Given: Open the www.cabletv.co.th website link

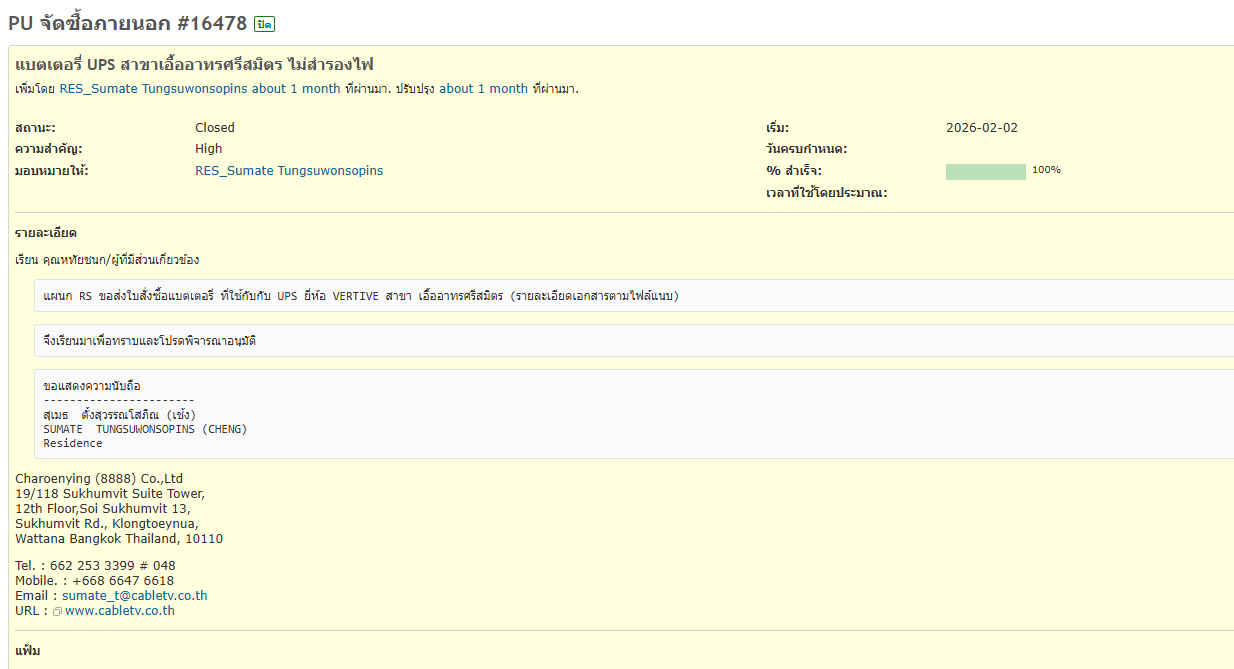Looking at the screenshot, I should [x=120, y=611].
